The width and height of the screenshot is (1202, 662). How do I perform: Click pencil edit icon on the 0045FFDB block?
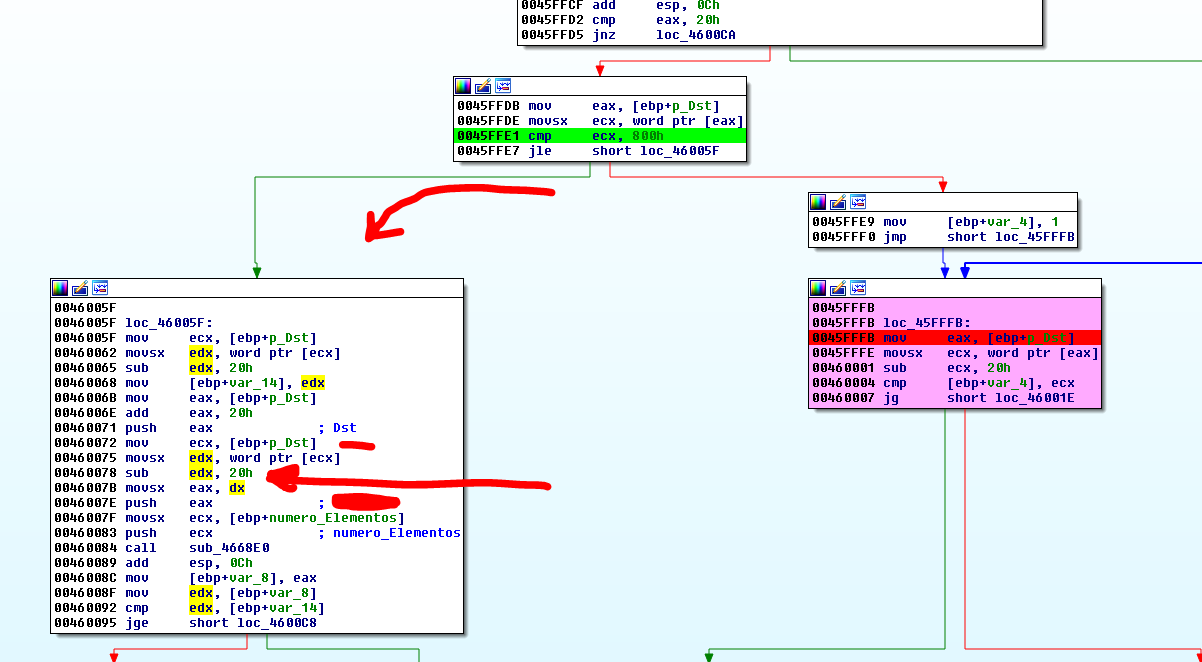(x=482, y=86)
